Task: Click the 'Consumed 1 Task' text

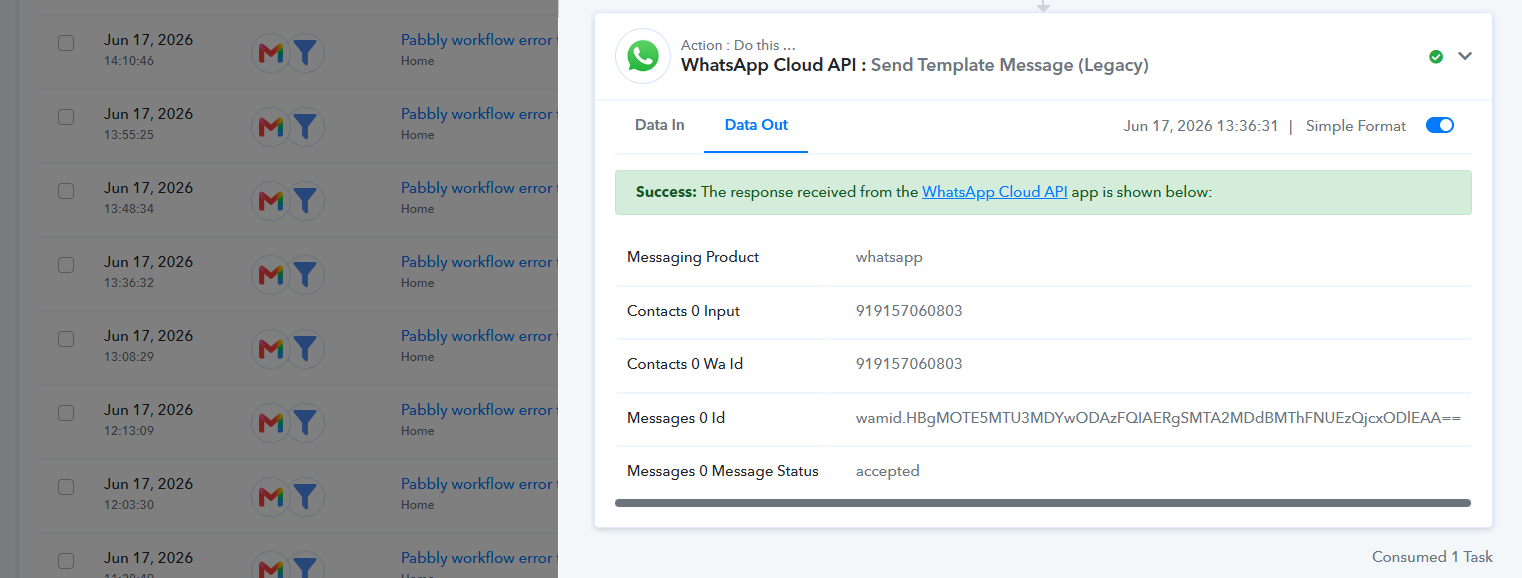Action: (x=1432, y=557)
